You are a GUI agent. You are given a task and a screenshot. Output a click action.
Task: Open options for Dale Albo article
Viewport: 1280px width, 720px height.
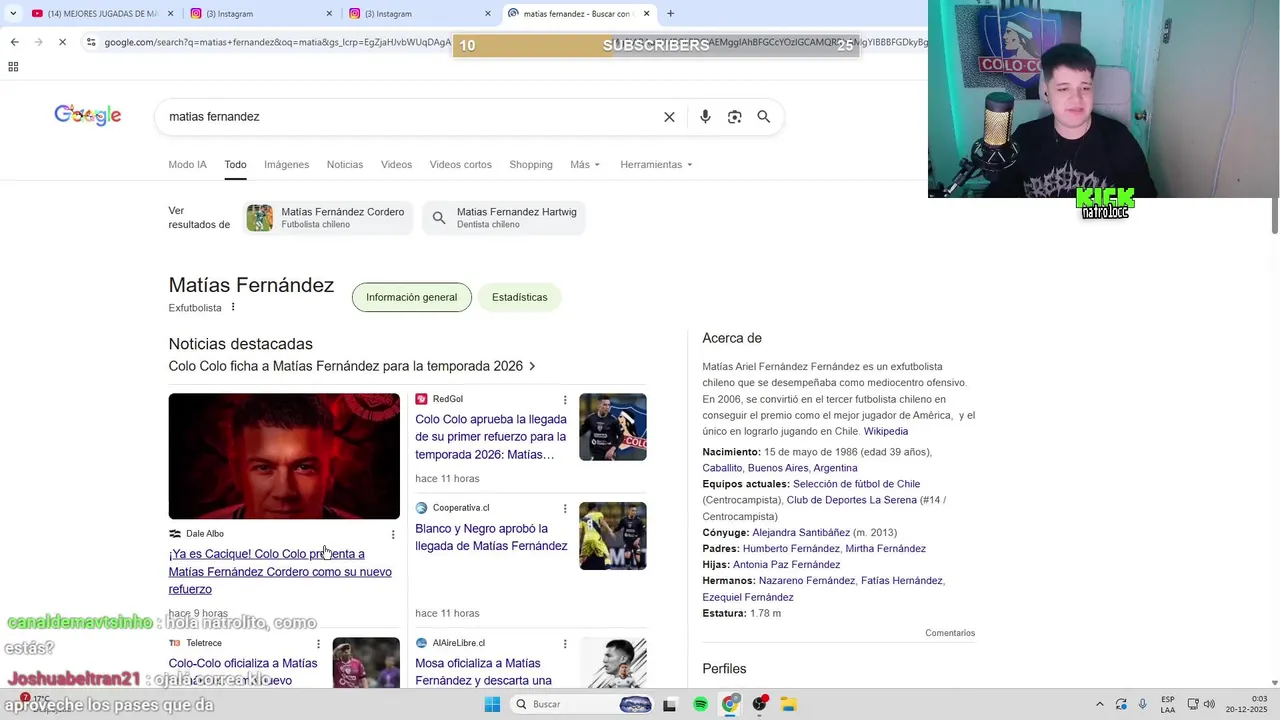coord(393,535)
